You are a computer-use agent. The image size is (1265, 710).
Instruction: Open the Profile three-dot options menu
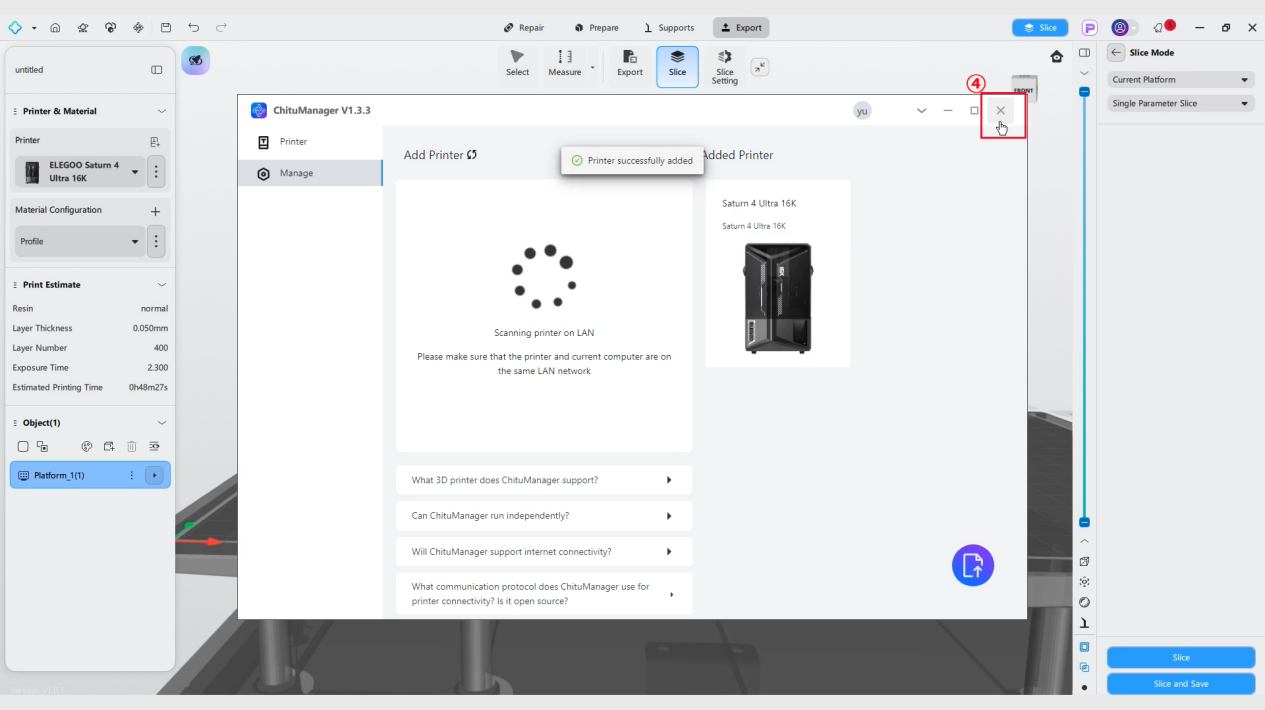tap(155, 241)
